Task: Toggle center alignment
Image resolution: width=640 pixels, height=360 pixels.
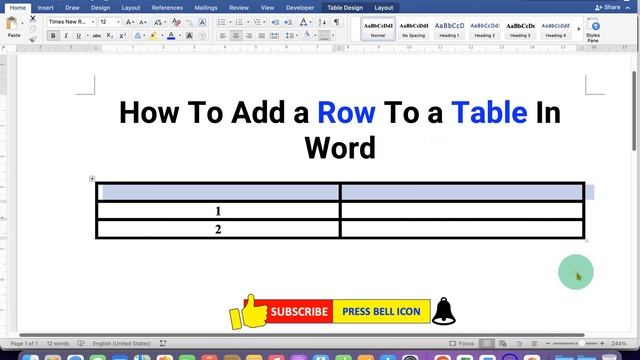Action: click(x=236, y=36)
